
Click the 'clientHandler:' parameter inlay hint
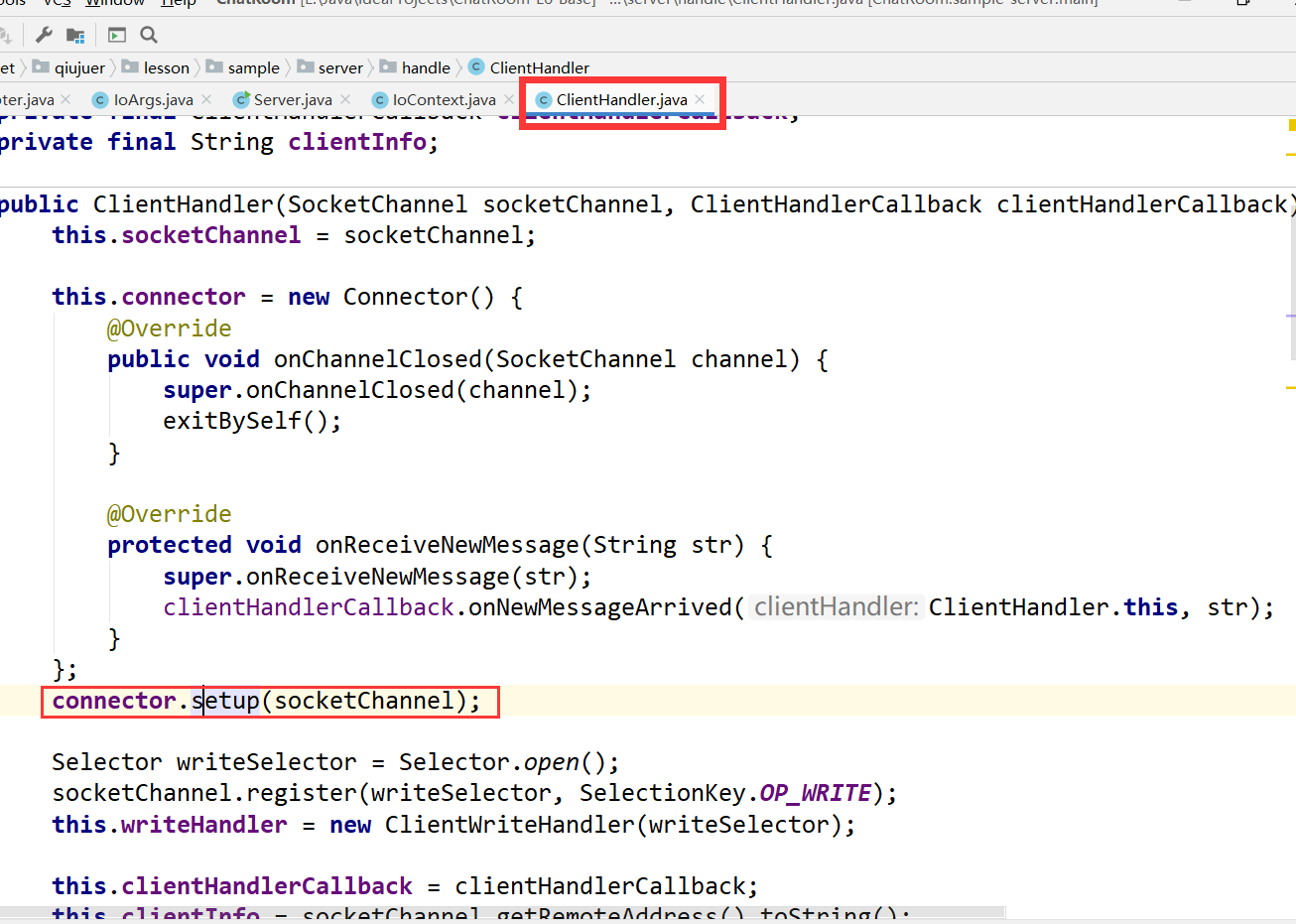pos(837,606)
